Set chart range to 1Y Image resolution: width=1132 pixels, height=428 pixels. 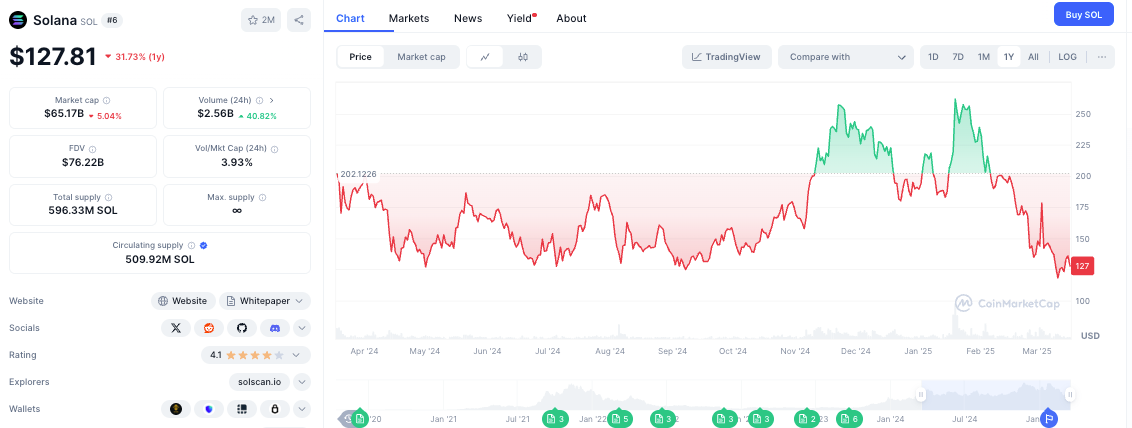pyautogui.click(x=1009, y=57)
